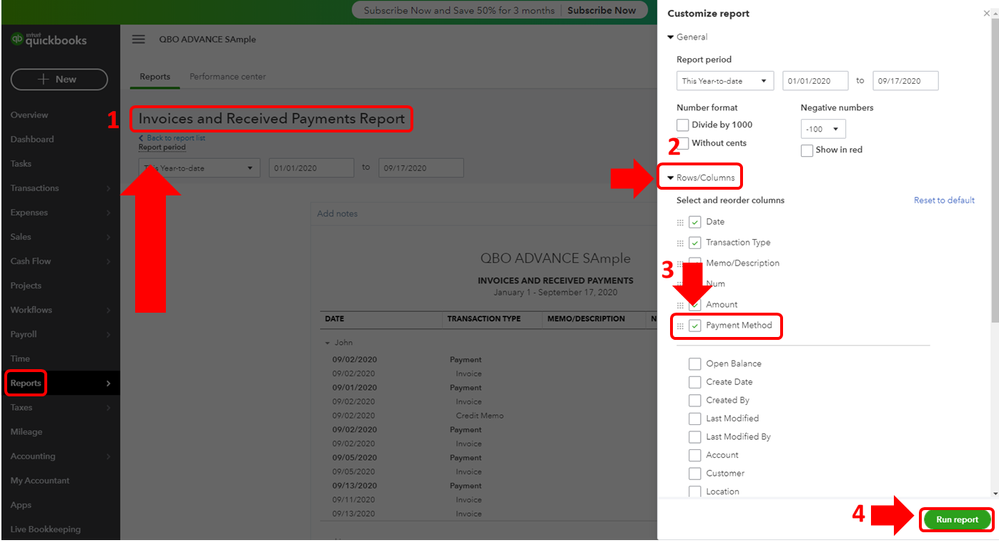The image size is (999, 541).
Task: Toggle Without cents checkbox
Action: tap(684, 143)
